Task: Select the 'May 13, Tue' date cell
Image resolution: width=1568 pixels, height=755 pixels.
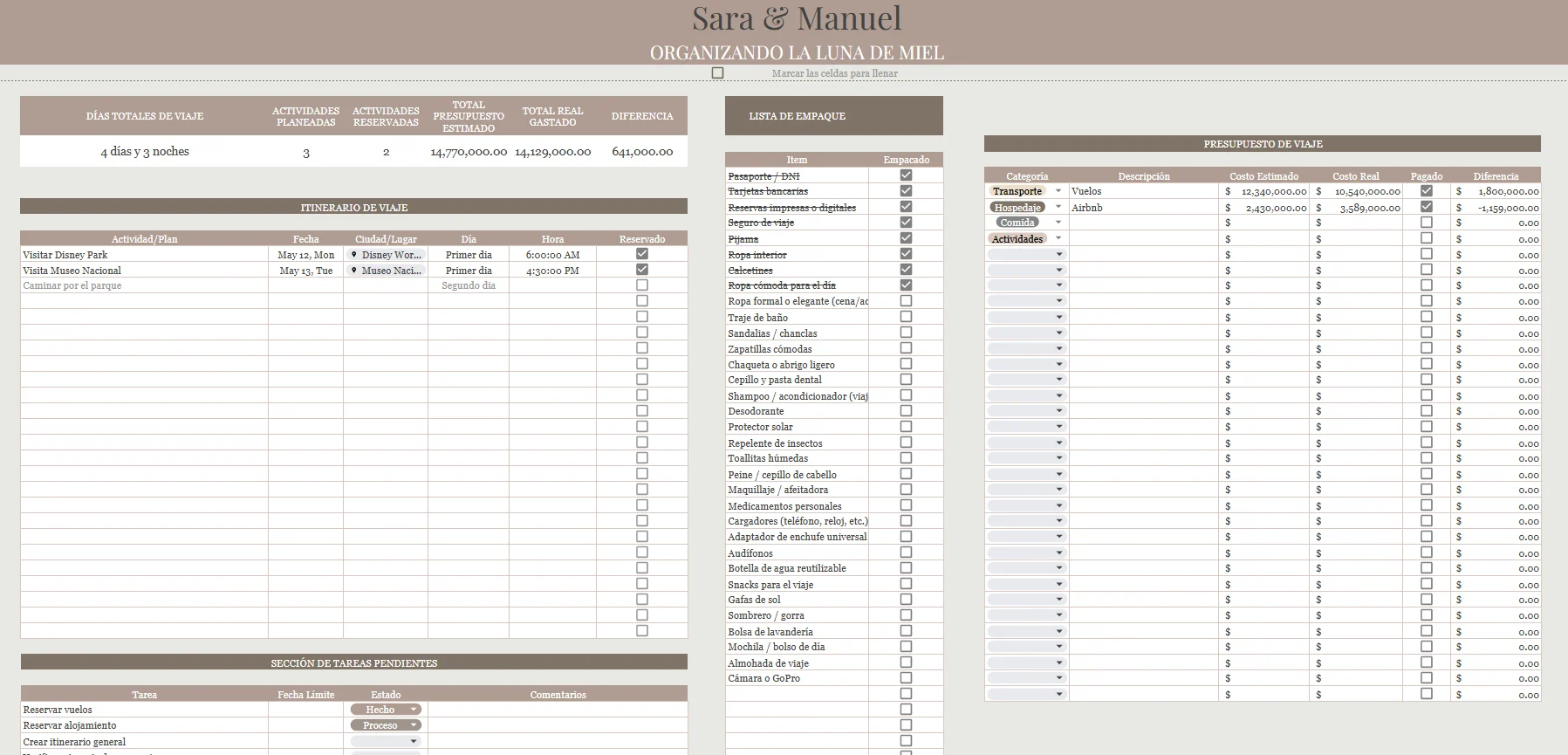Action: click(x=305, y=271)
